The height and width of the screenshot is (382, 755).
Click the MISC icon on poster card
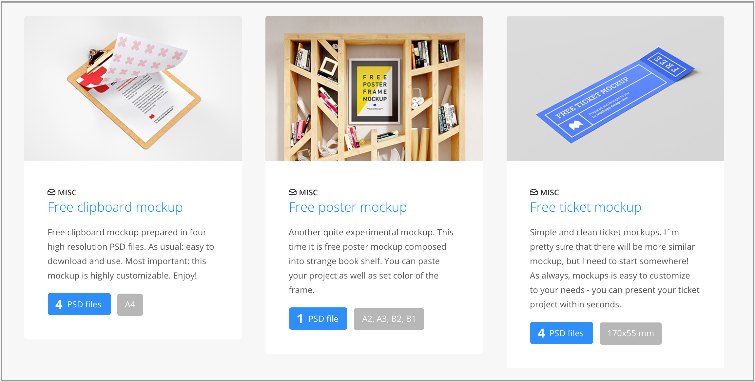point(293,192)
